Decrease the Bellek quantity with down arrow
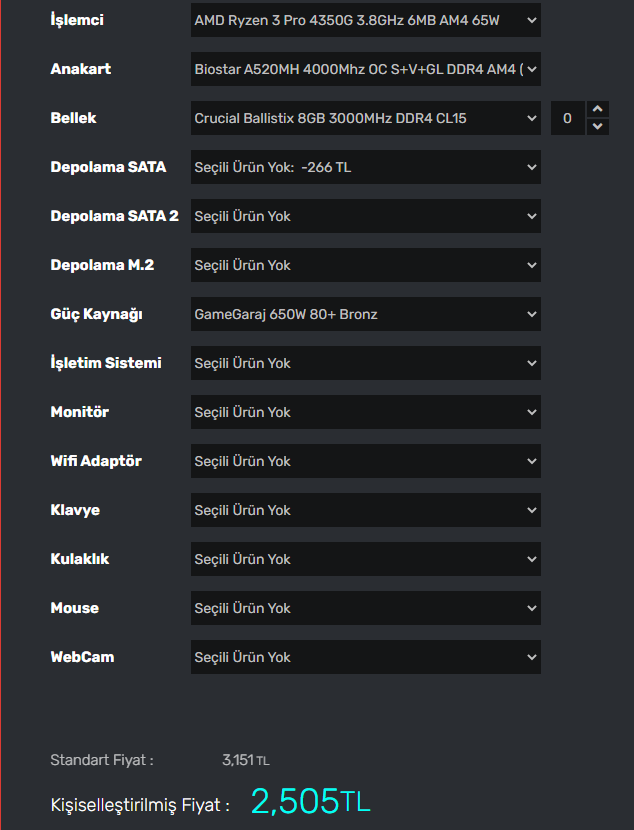This screenshot has width=634, height=830. pos(598,127)
